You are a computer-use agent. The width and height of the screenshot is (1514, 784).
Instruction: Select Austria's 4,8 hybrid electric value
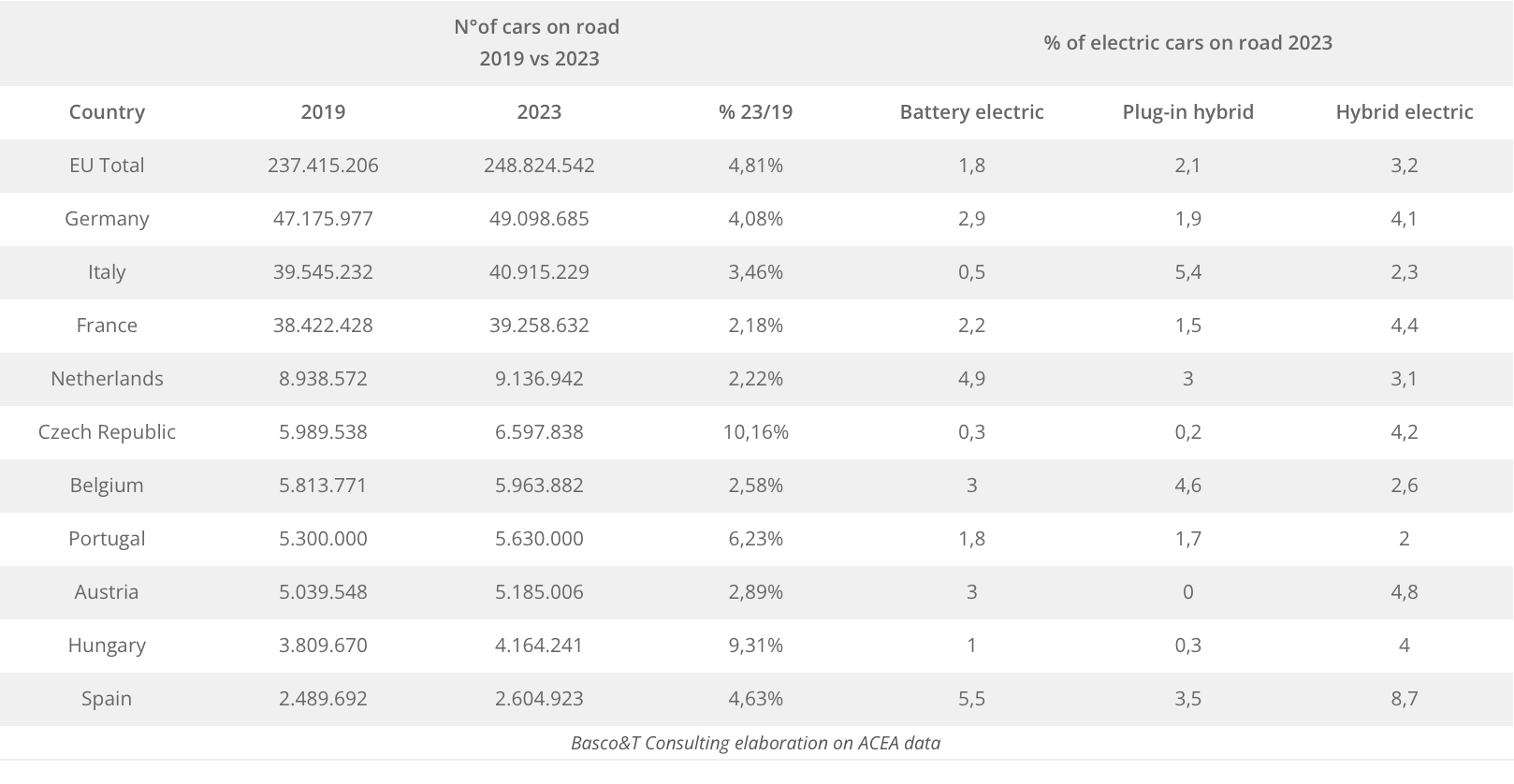point(1404,592)
